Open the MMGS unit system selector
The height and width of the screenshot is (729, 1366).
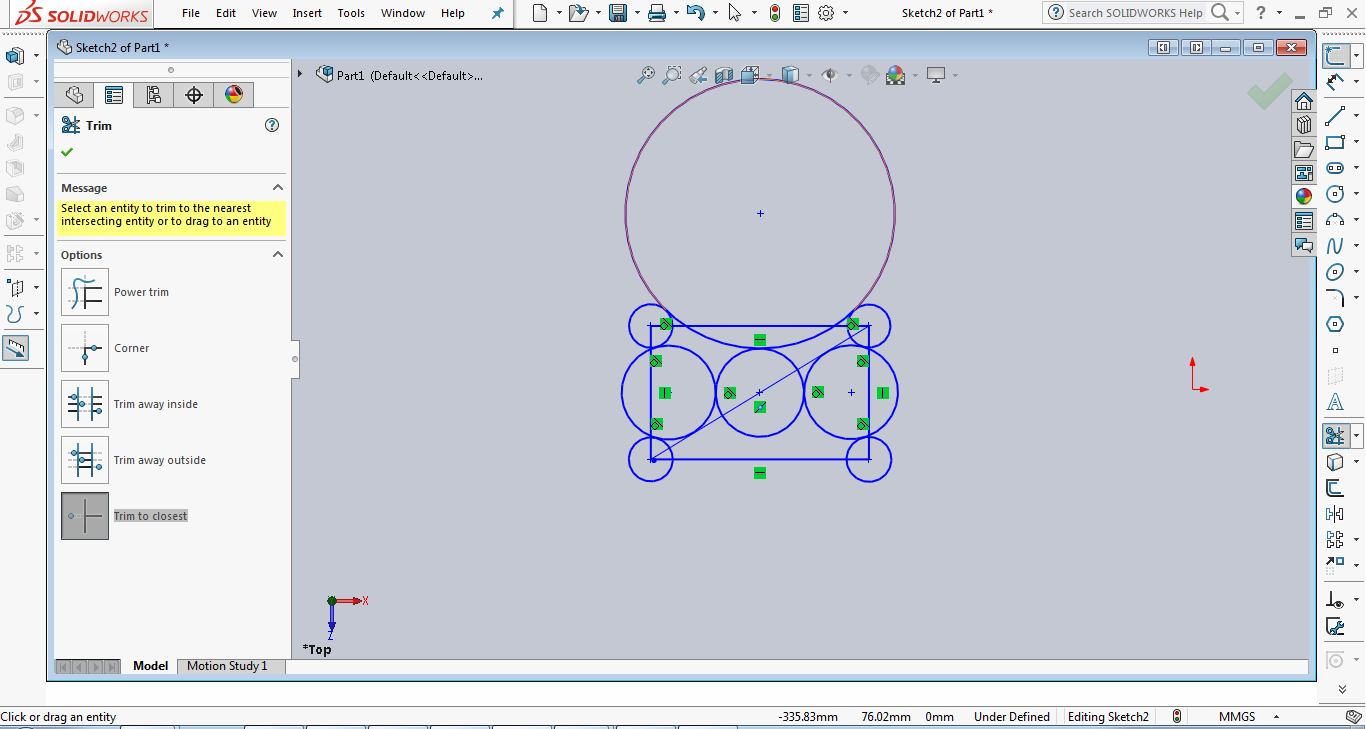1246,717
